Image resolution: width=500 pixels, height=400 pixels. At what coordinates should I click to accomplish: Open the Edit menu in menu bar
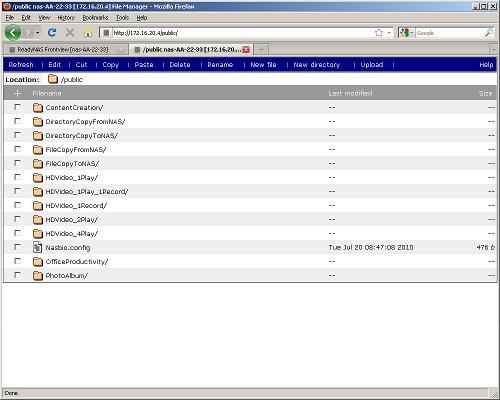(26, 18)
